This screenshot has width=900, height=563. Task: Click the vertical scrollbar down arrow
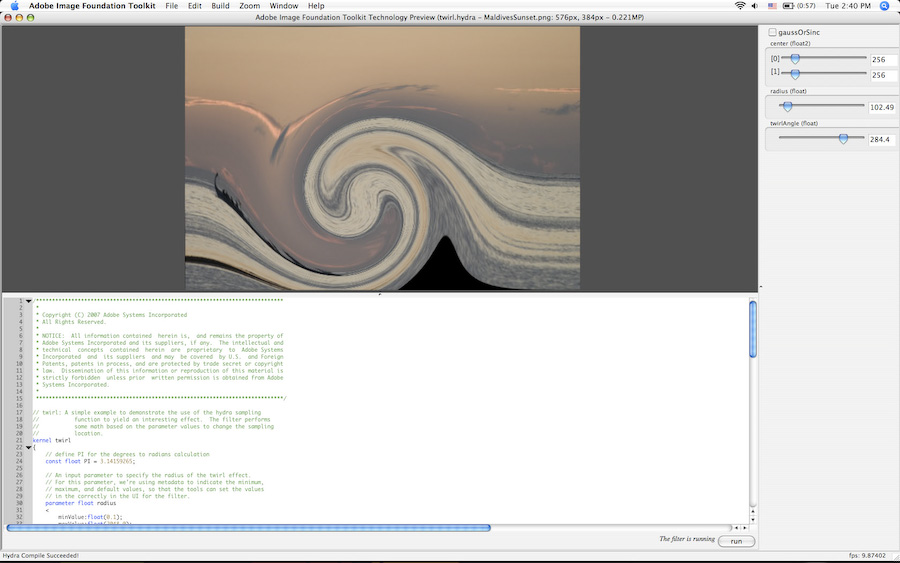click(753, 518)
